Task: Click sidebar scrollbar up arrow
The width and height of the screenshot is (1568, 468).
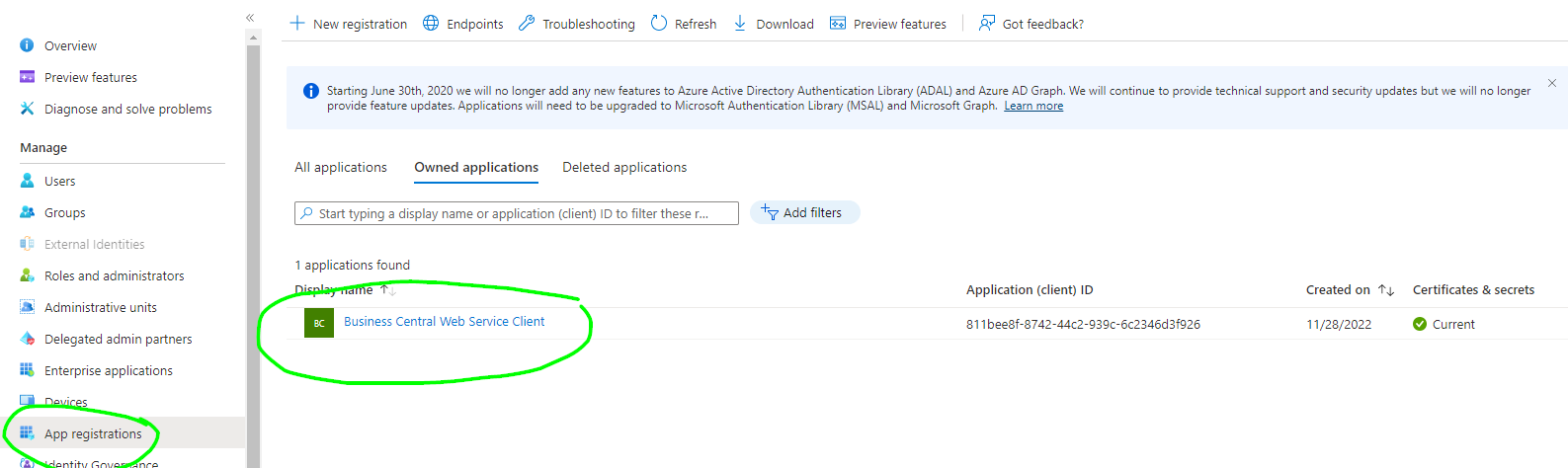Action: [253, 38]
